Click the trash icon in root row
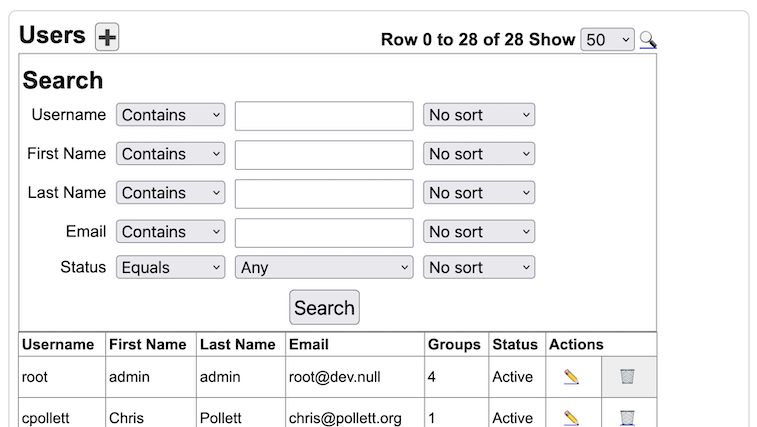 point(628,376)
